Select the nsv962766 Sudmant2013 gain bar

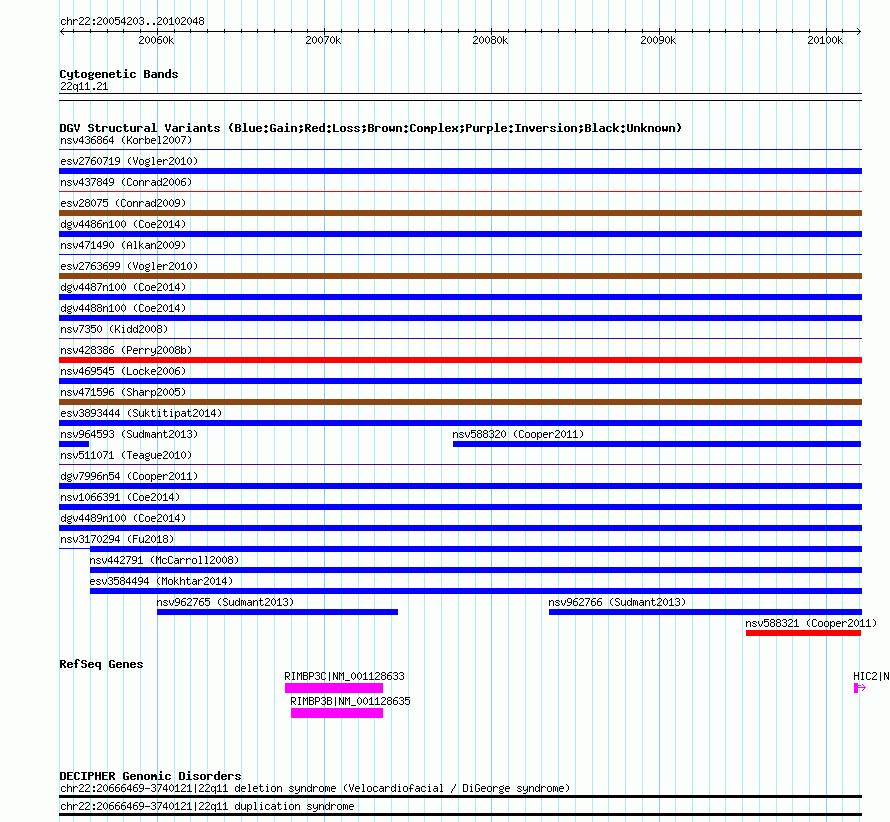point(706,612)
